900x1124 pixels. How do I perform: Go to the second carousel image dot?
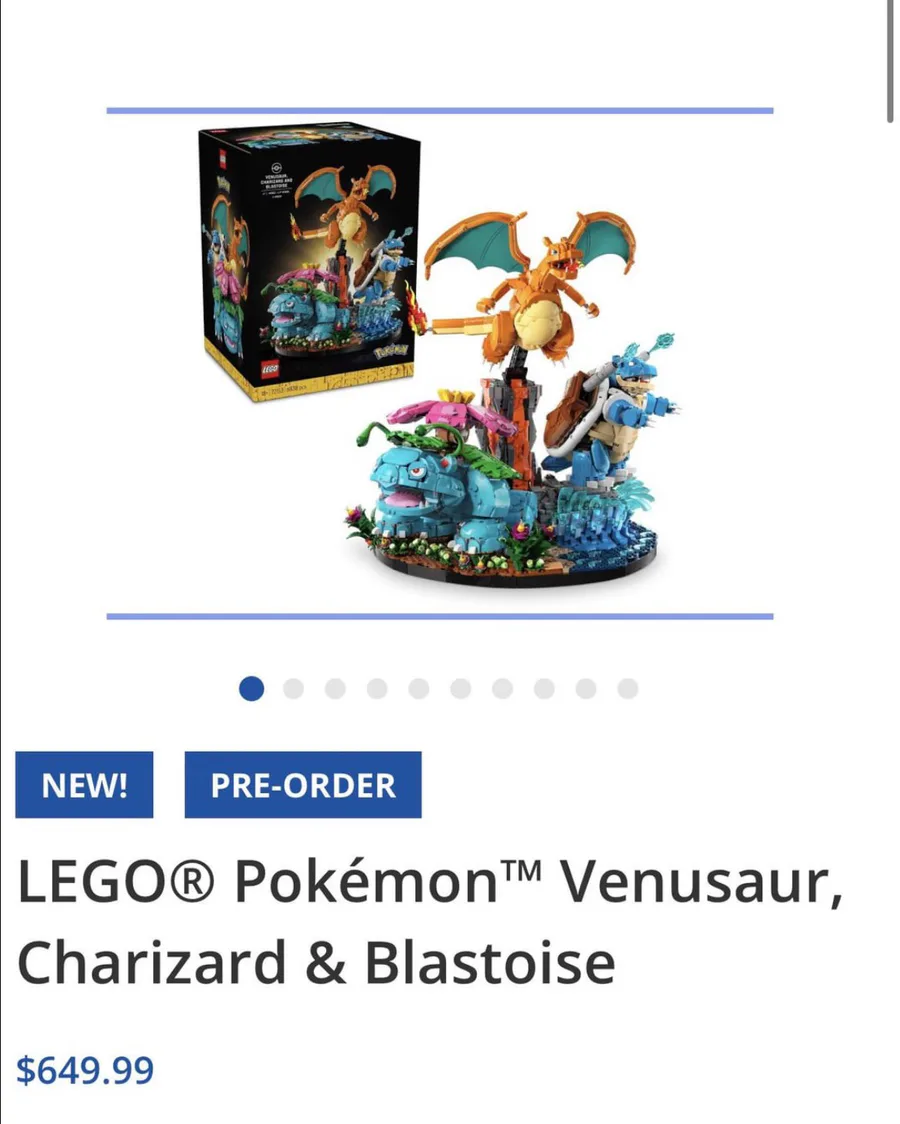coord(293,689)
